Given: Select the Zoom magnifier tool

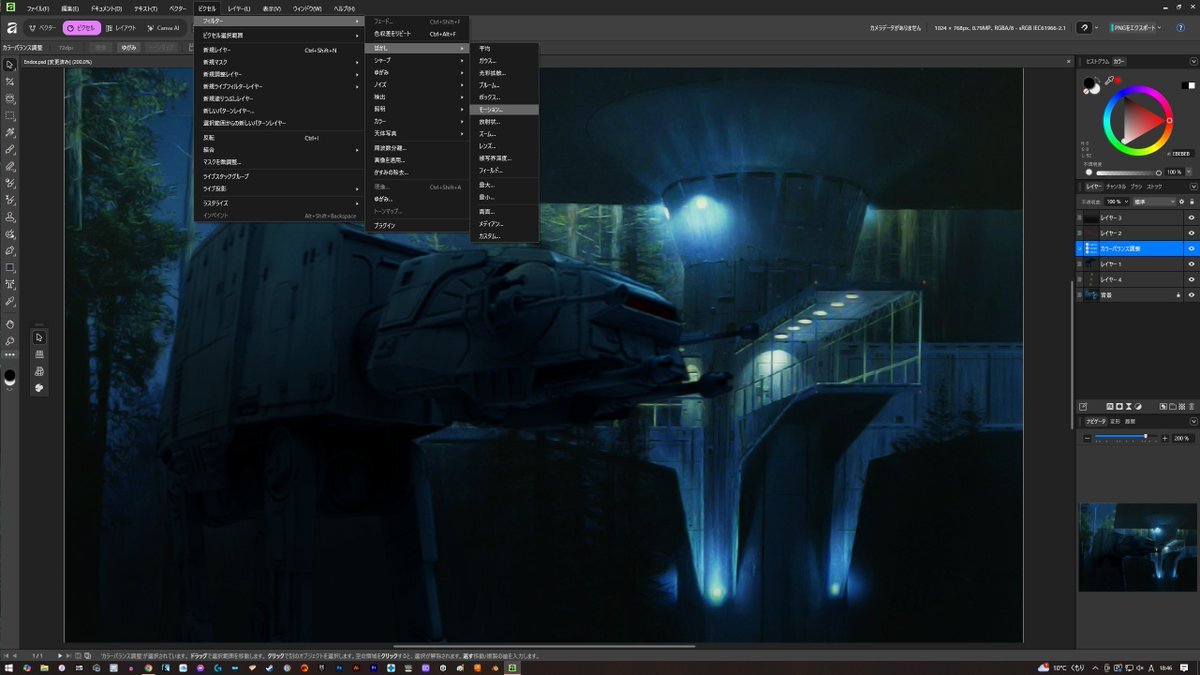Looking at the screenshot, I should 10,341.
